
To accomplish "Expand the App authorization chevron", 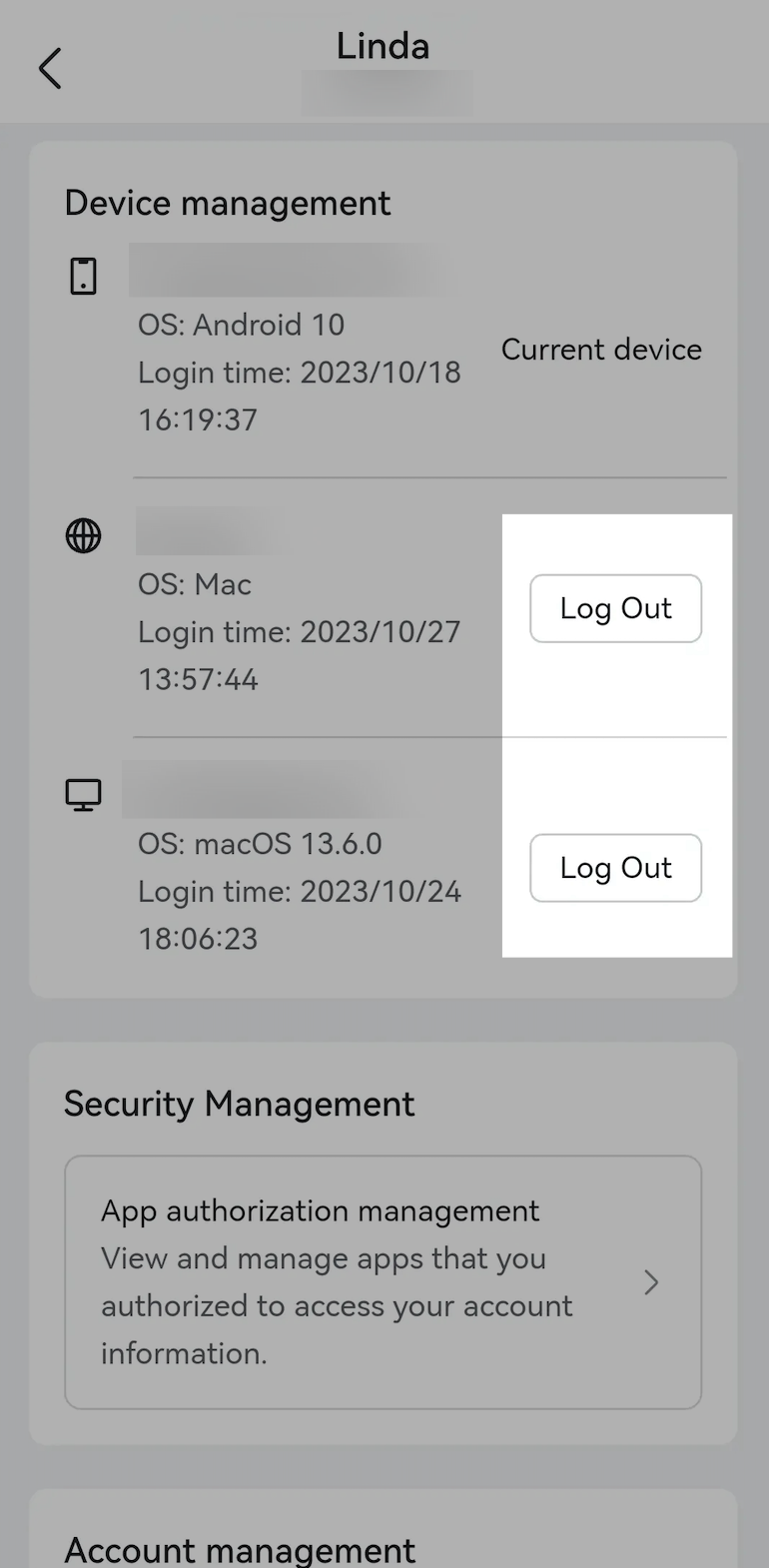I will tap(651, 1282).
